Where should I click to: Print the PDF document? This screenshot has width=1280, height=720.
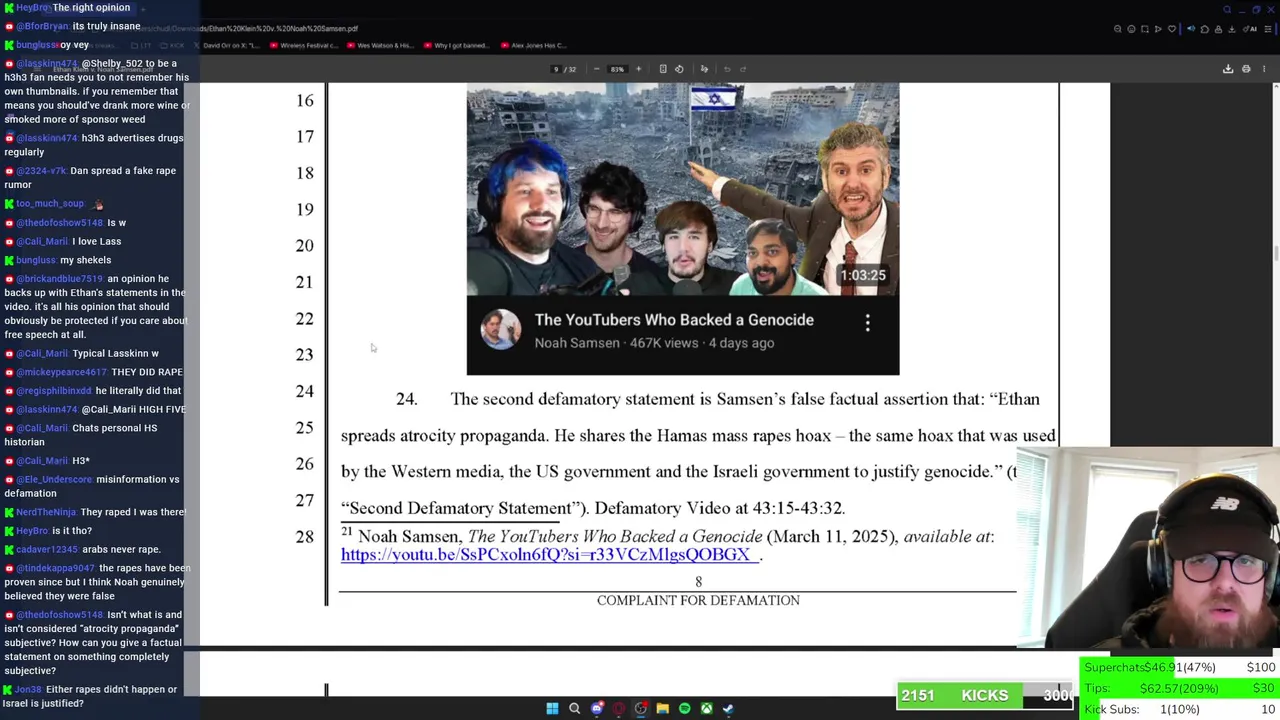1246,69
